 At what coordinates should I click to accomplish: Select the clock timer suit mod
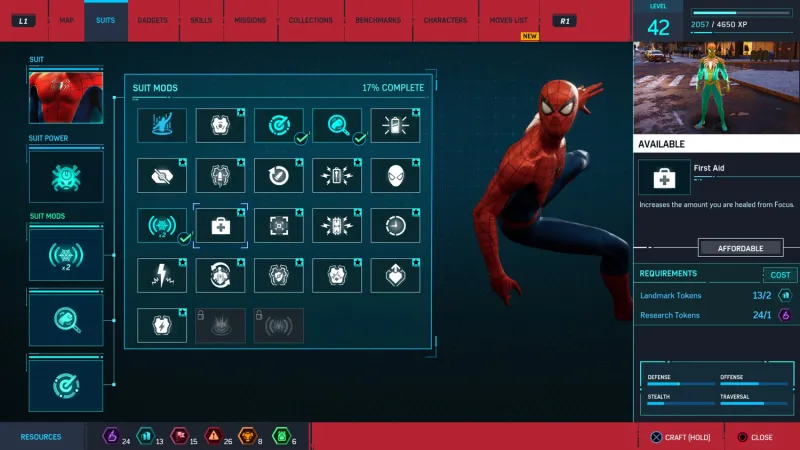tap(395, 226)
